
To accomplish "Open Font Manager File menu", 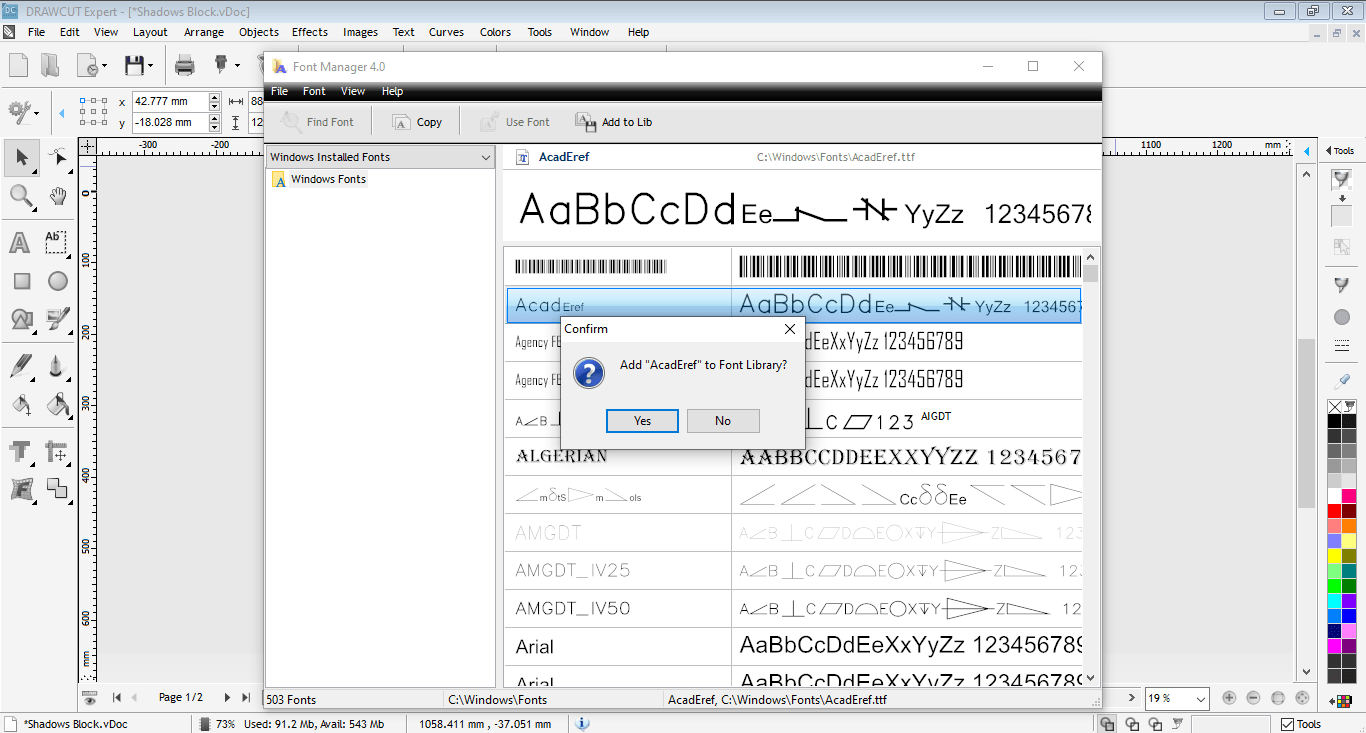I will click(x=280, y=91).
